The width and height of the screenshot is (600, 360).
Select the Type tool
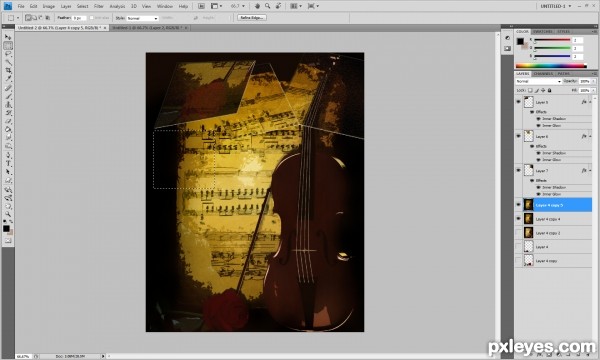[8, 163]
